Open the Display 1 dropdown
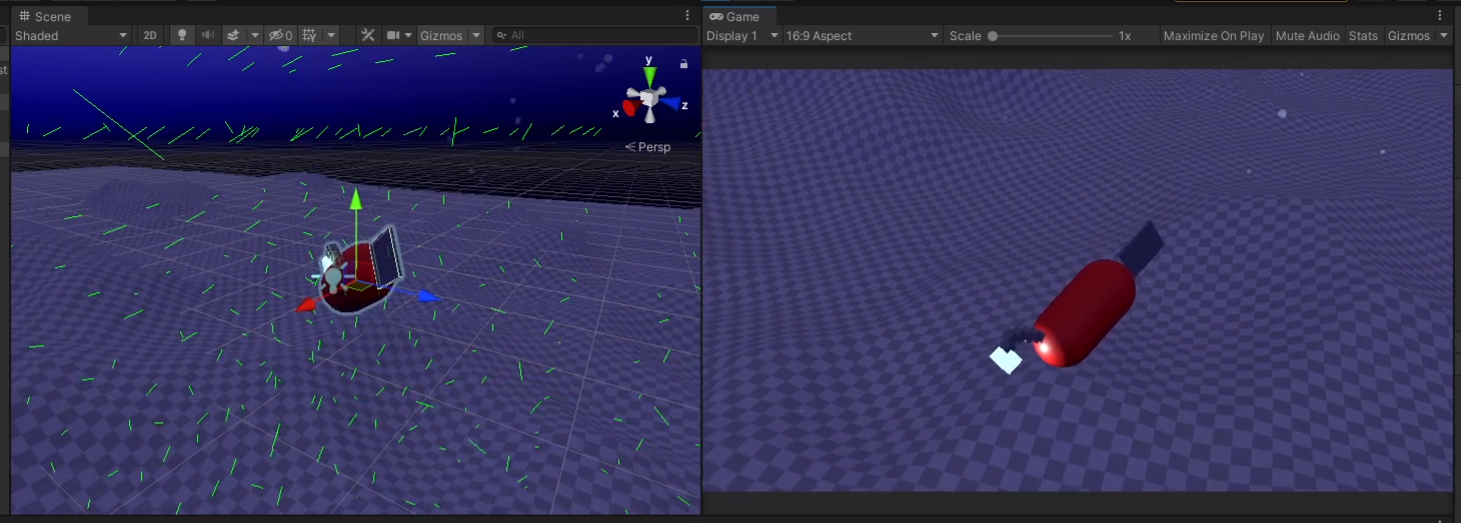This screenshot has height=523, width=1461. [741, 35]
